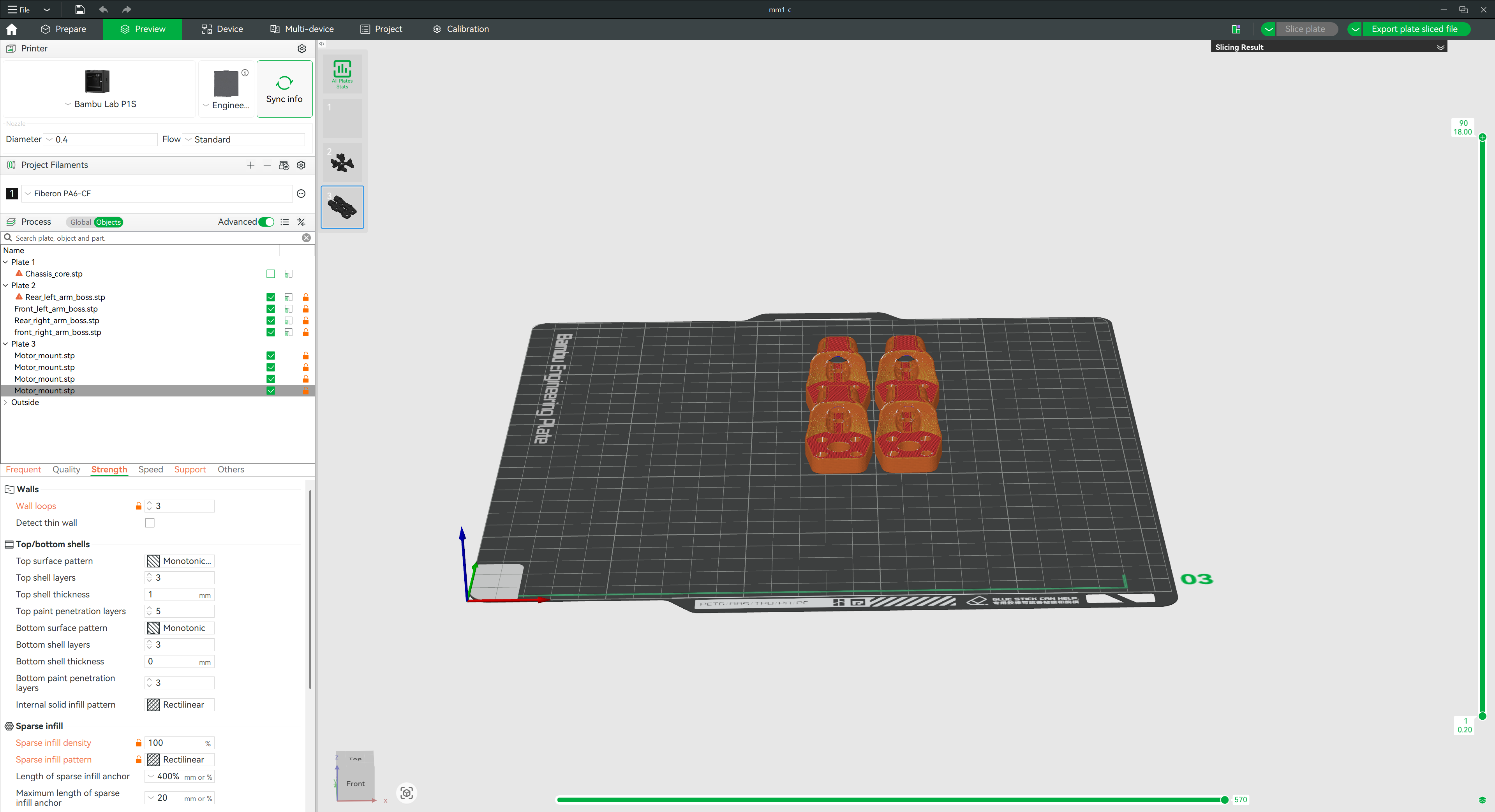This screenshot has height=812, width=1495.
Task: Expand the Outside group in the object list
Action: point(5,402)
